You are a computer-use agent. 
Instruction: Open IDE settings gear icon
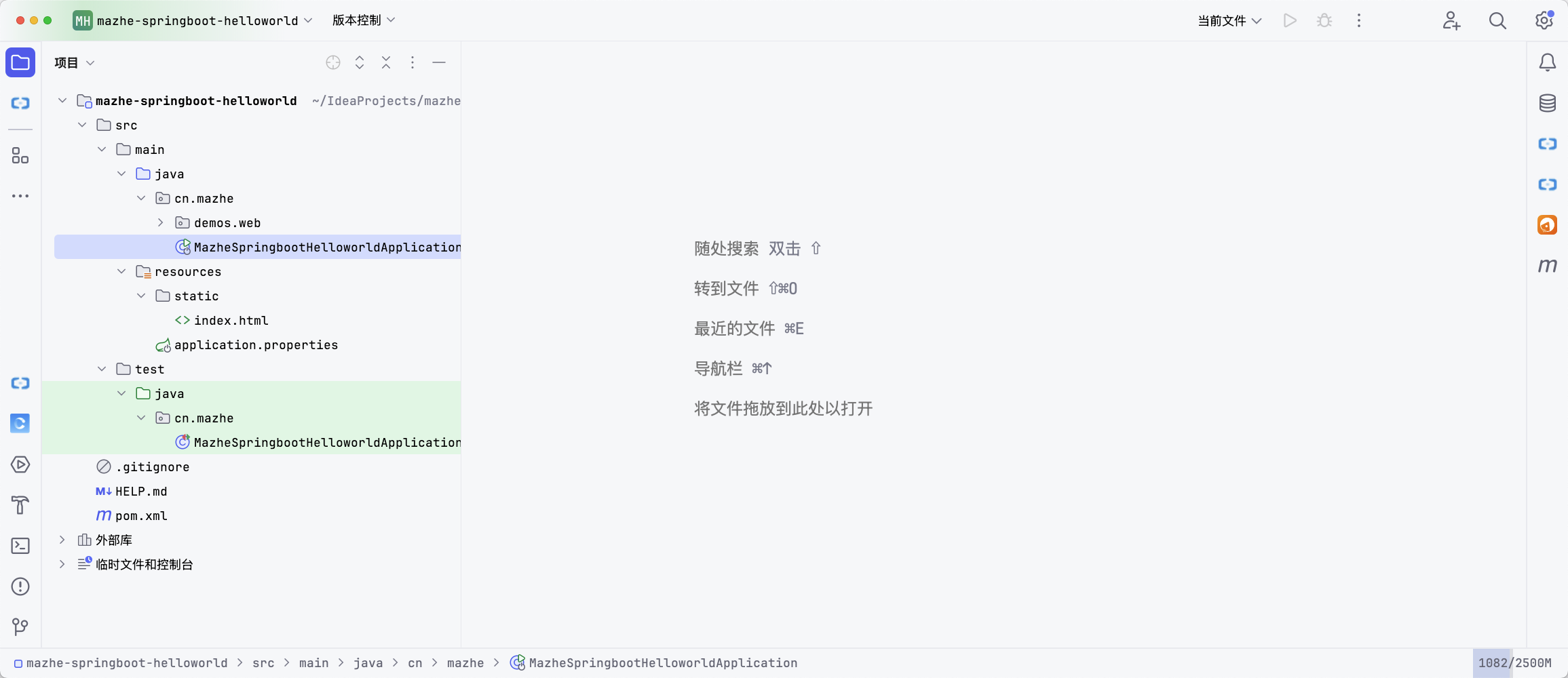tap(1544, 20)
